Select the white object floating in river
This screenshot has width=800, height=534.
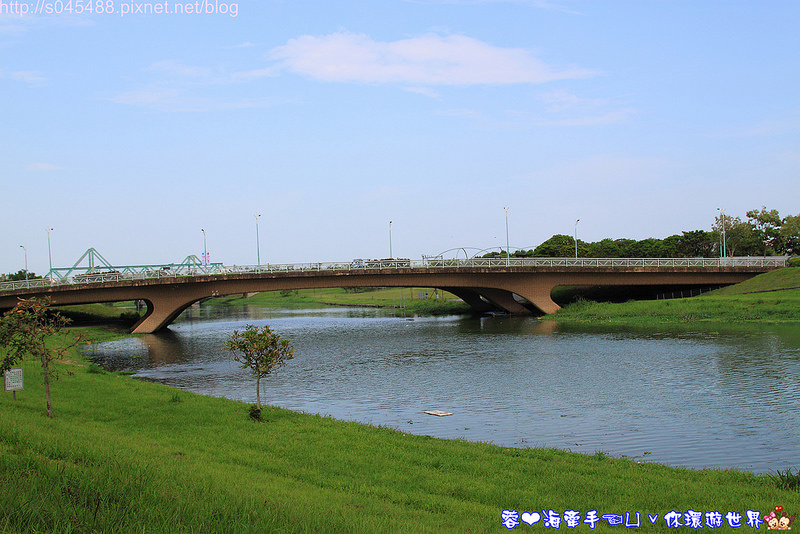pos(437,413)
